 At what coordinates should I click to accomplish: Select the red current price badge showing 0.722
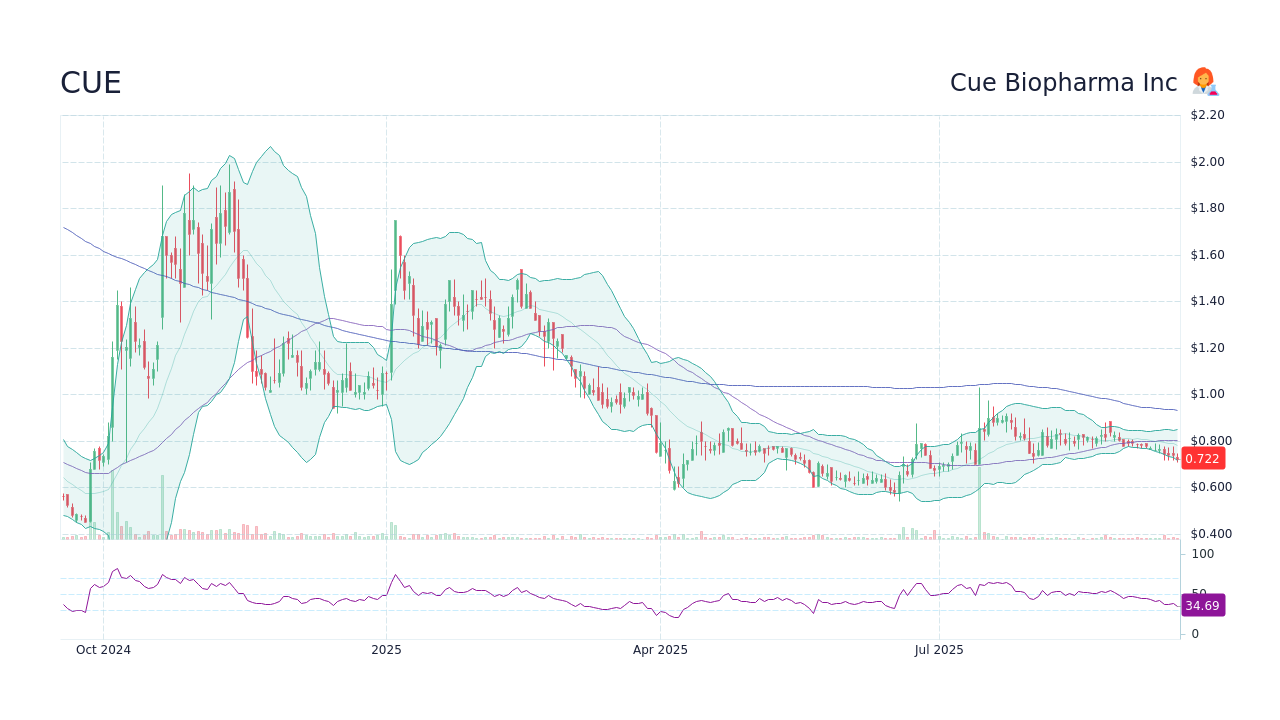(x=1203, y=458)
